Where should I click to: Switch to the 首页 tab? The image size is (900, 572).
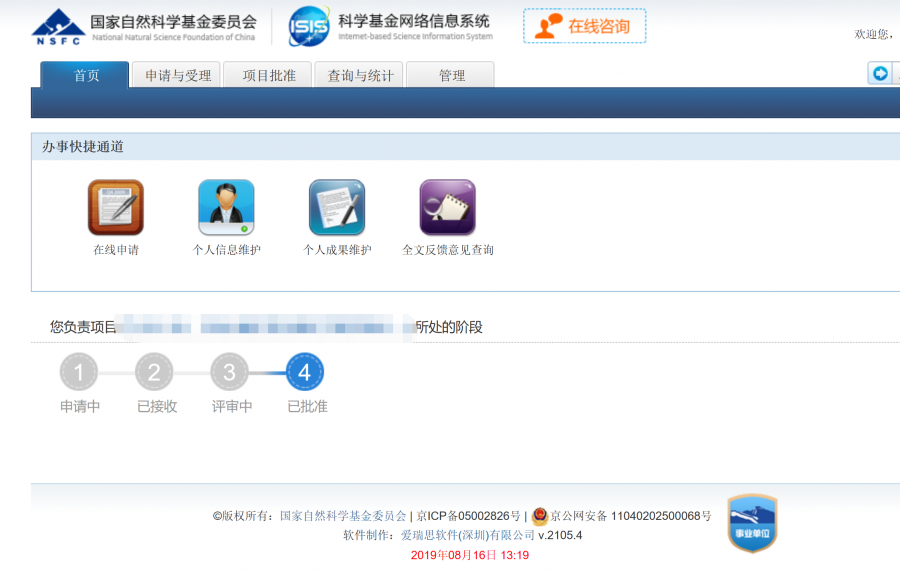pos(85,75)
